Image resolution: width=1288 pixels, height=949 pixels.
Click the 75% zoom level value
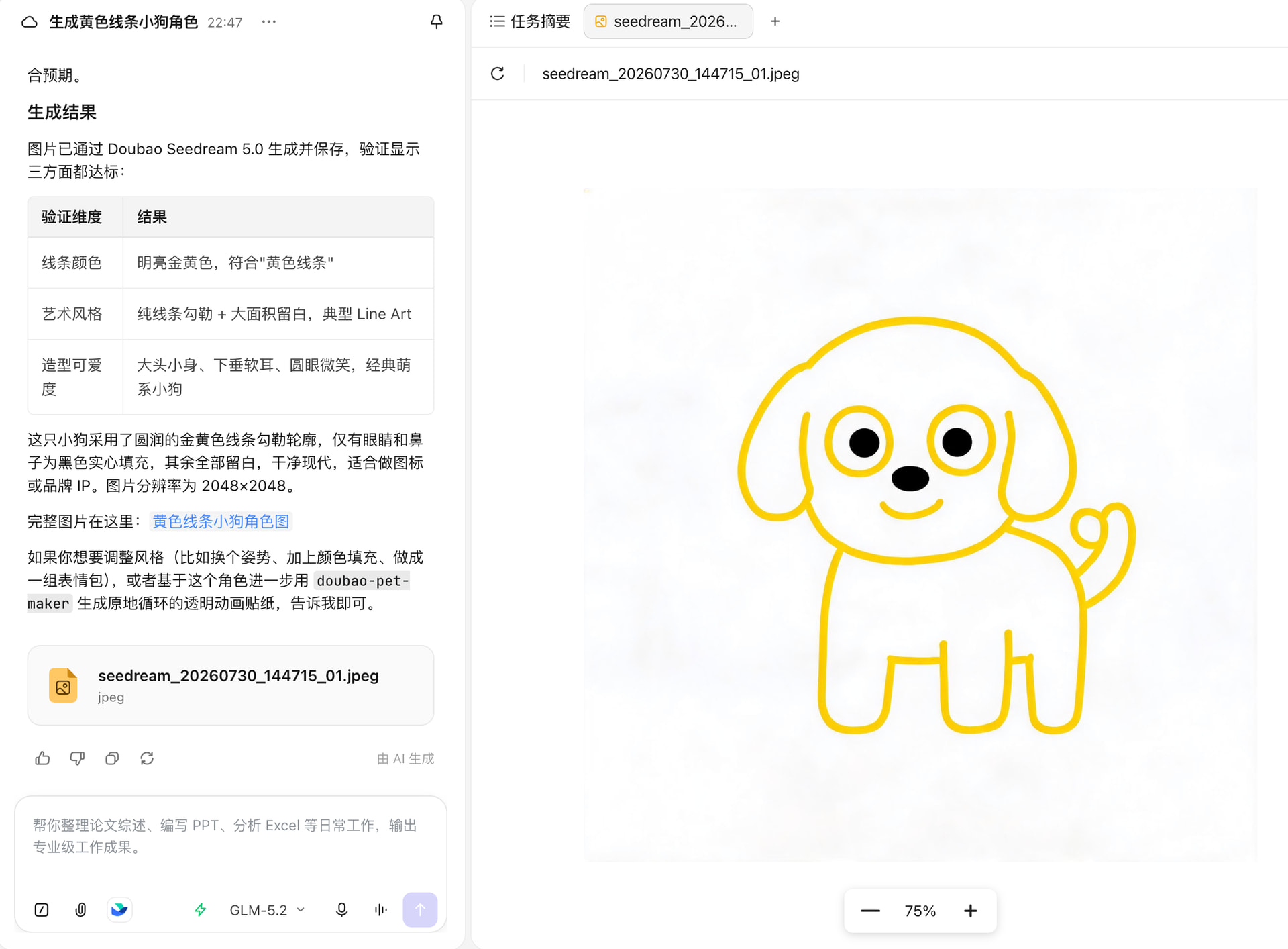pos(920,911)
